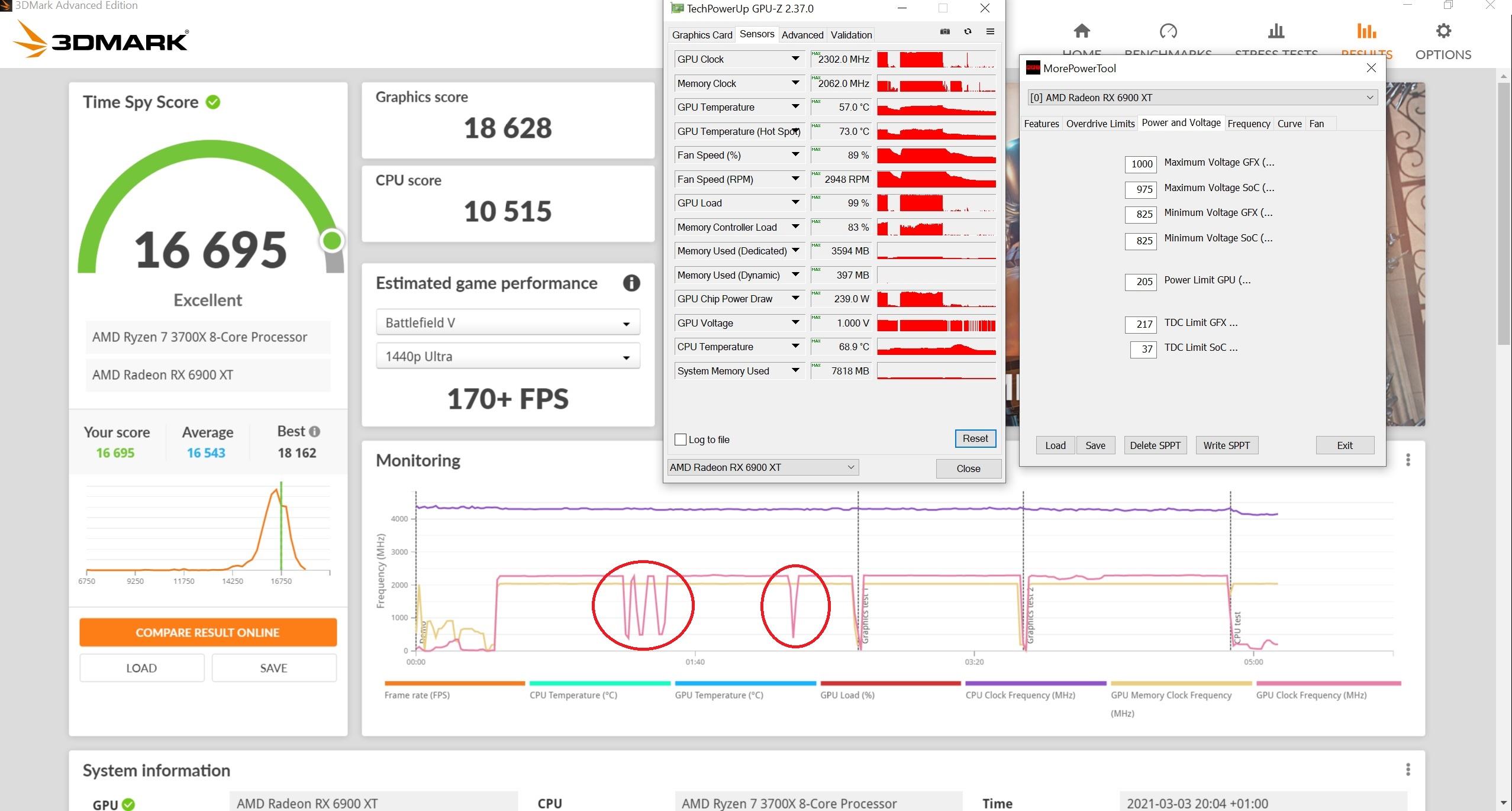Click the 3DMark LOAD button

pyautogui.click(x=141, y=668)
